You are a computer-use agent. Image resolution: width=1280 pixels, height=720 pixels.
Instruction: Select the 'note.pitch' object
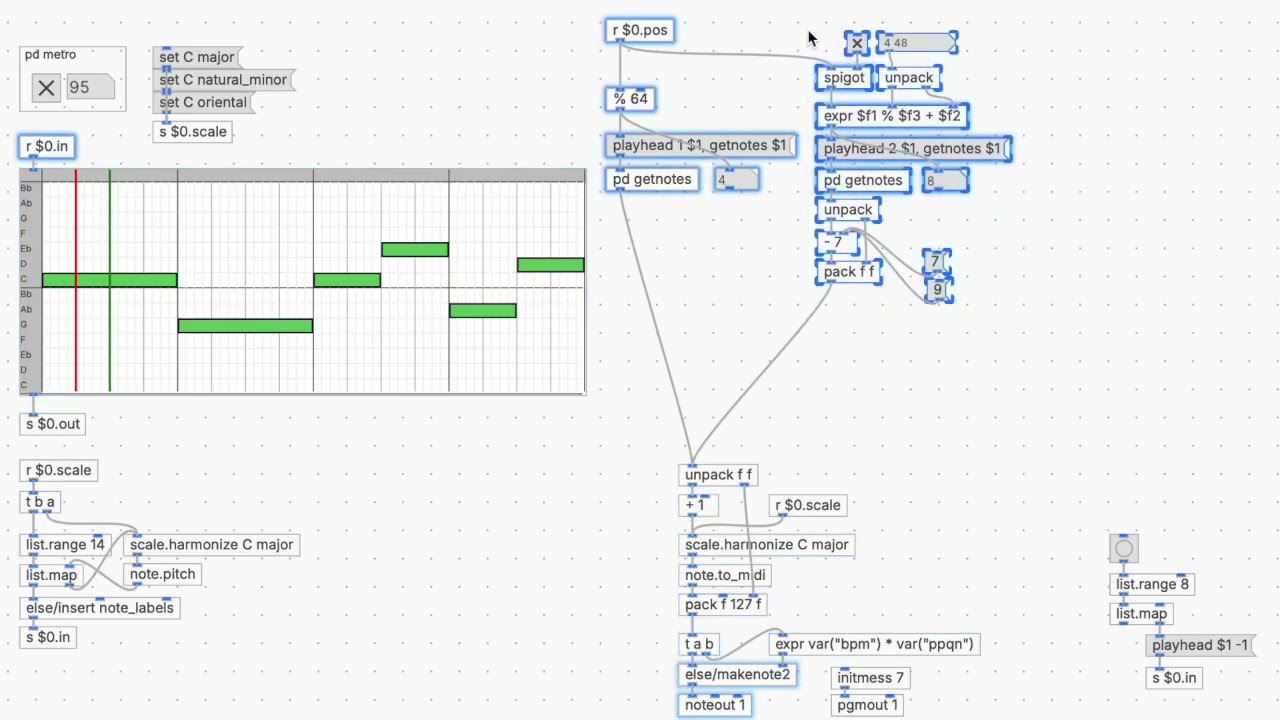[163, 574]
